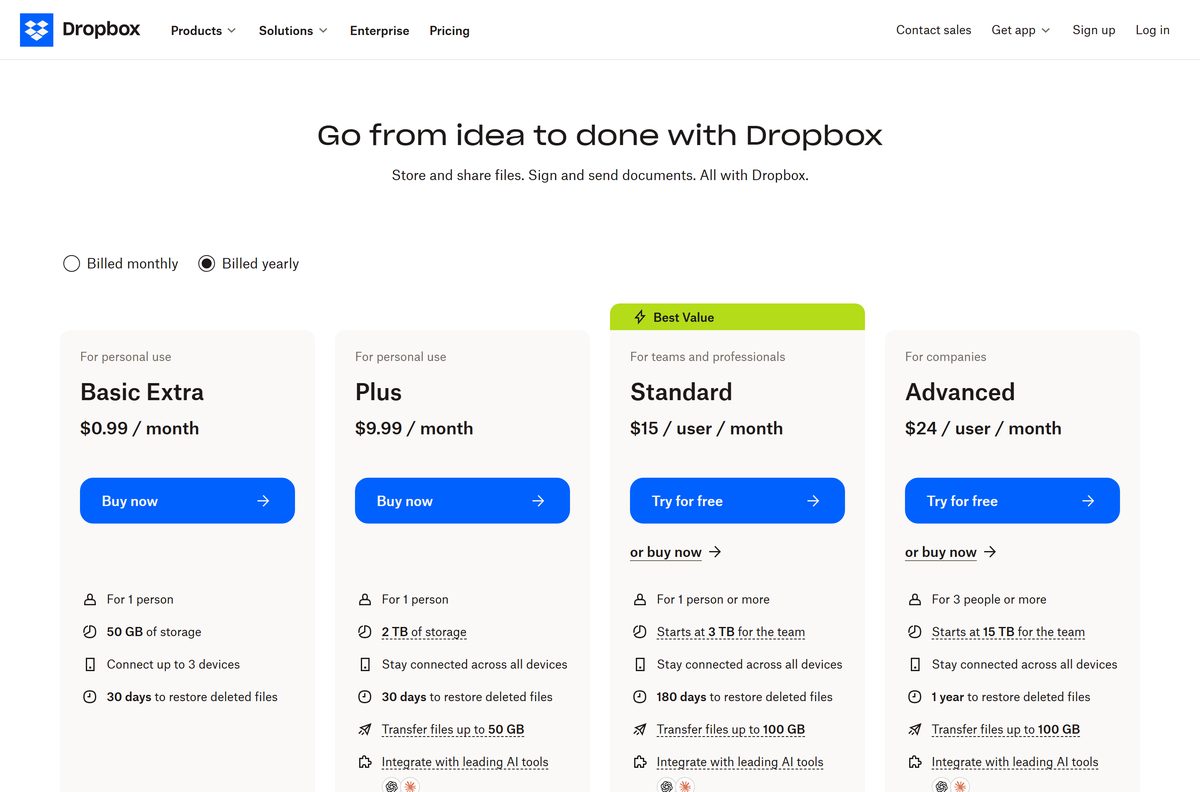
Task: Click '2 TB of storage' underlined text in Plus
Action: point(424,632)
